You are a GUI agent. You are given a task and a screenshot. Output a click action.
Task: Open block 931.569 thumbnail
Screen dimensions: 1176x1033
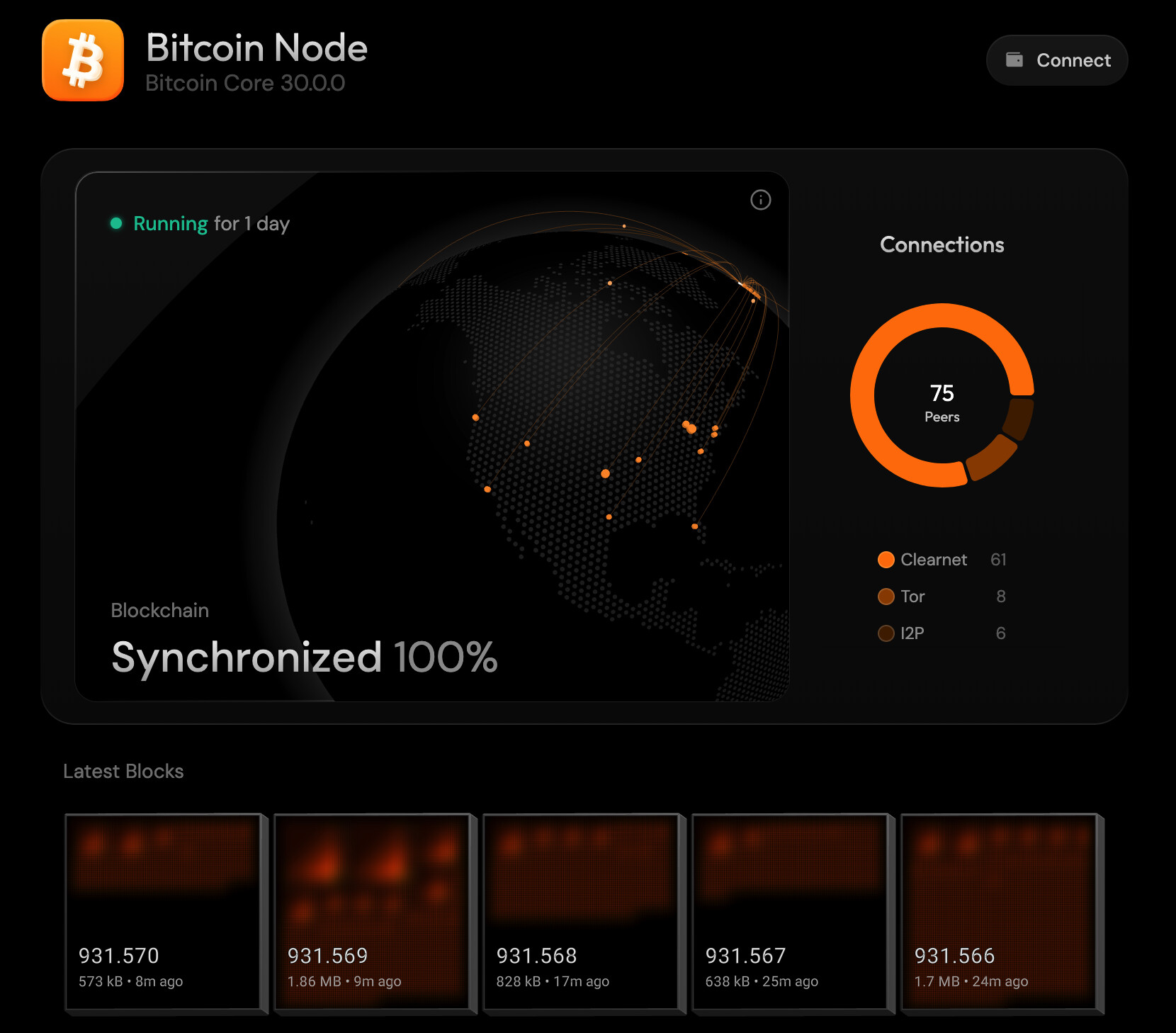tap(372, 911)
